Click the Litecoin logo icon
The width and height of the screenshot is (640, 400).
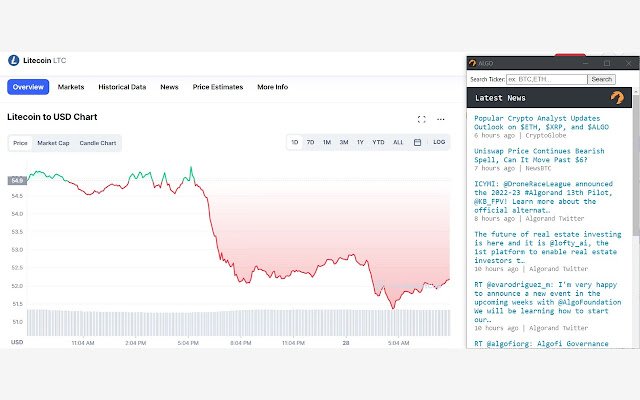coord(14,60)
